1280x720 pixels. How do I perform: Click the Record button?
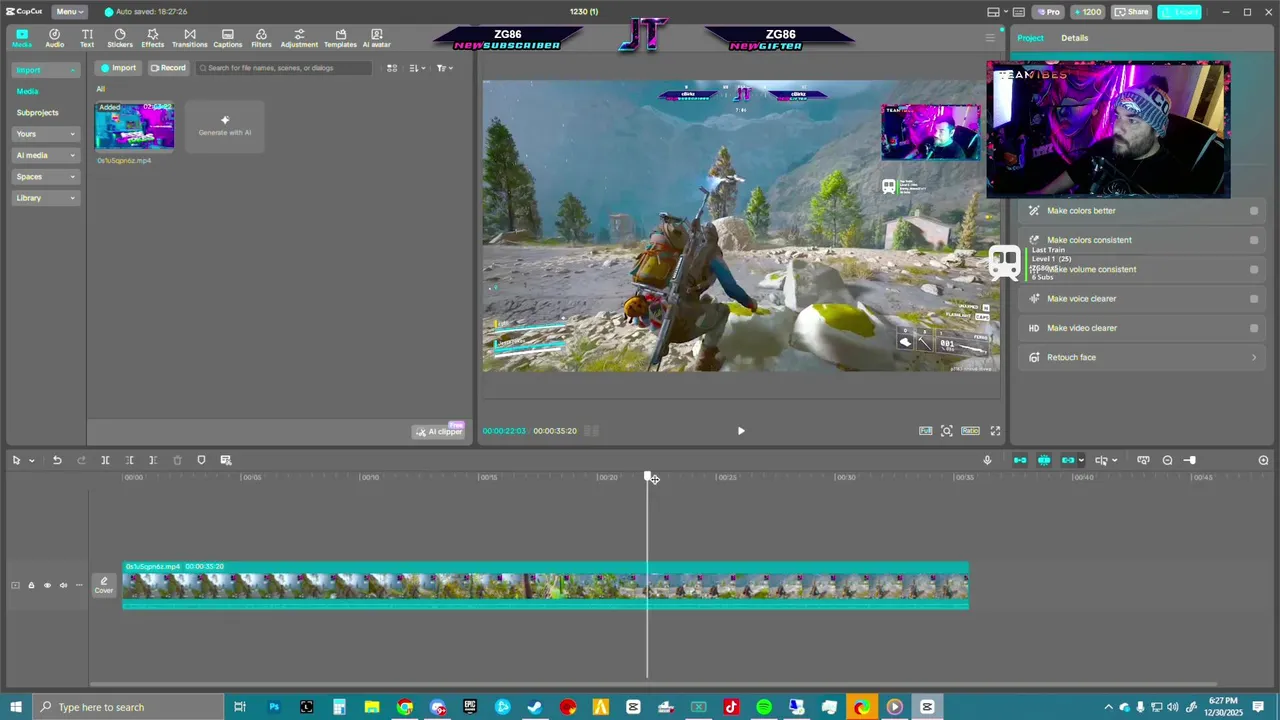coord(167,68)
